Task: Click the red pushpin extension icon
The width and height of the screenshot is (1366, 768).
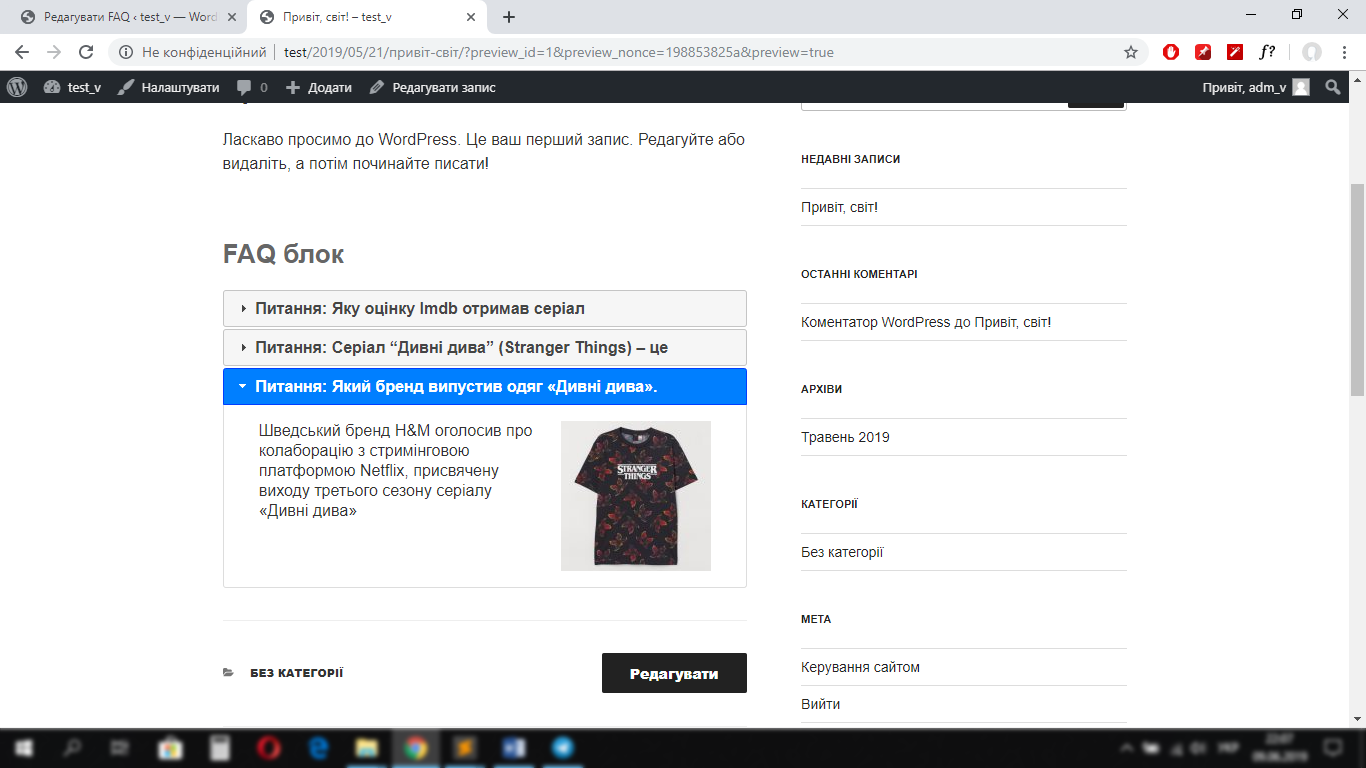Action: (x=1203, y=52)
